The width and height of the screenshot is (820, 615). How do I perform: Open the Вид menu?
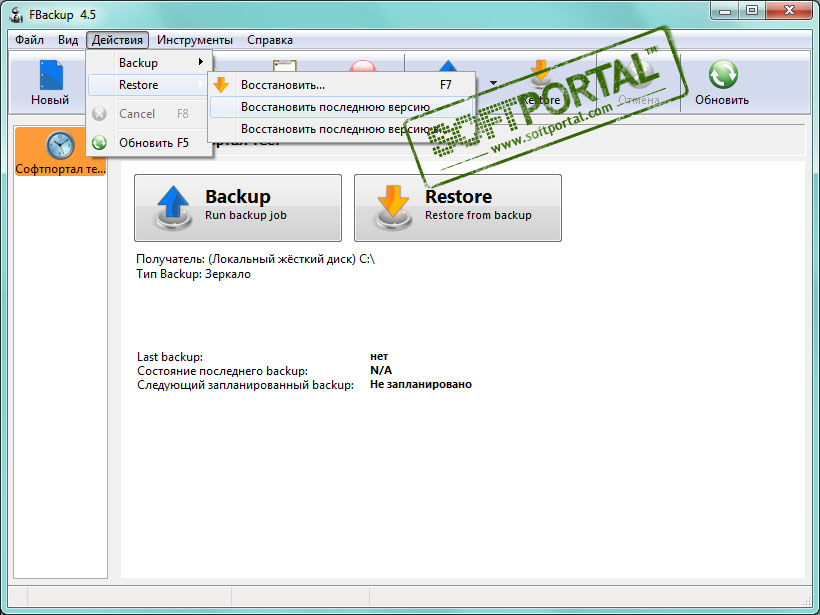pyautogui.click(x=68, y=40)
